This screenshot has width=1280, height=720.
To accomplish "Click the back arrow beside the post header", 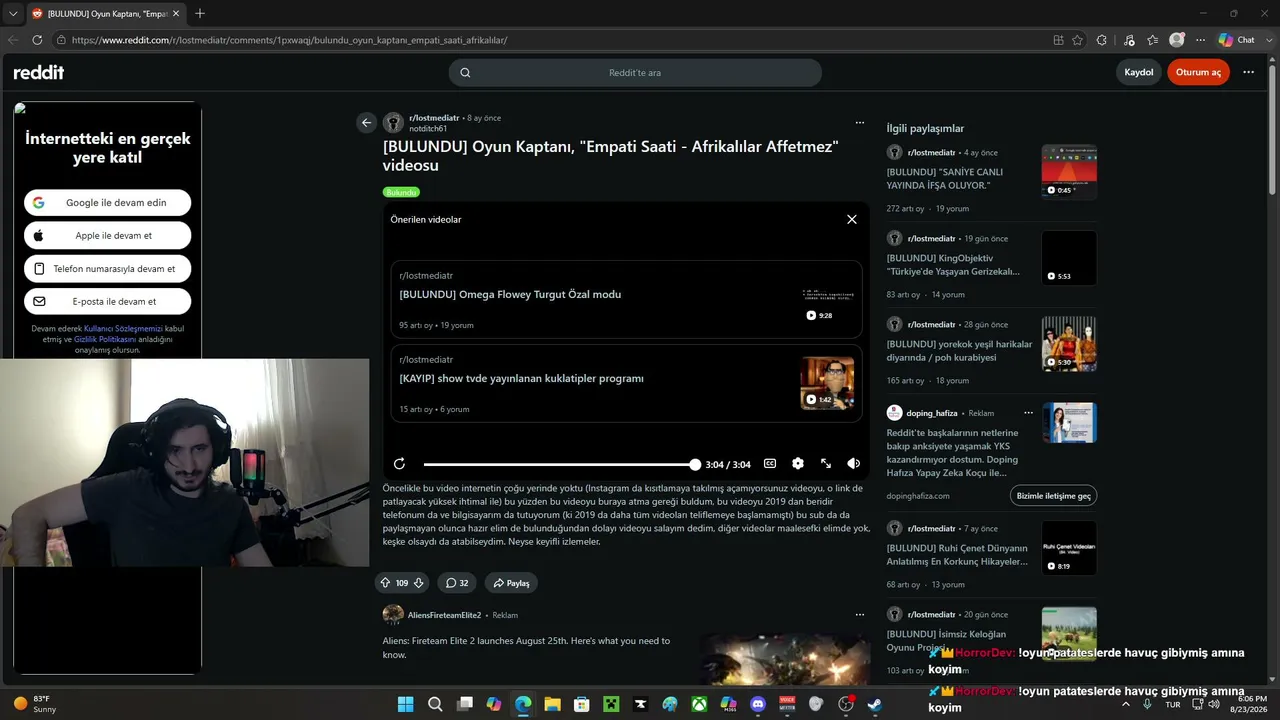I will (x=366, y=123).
